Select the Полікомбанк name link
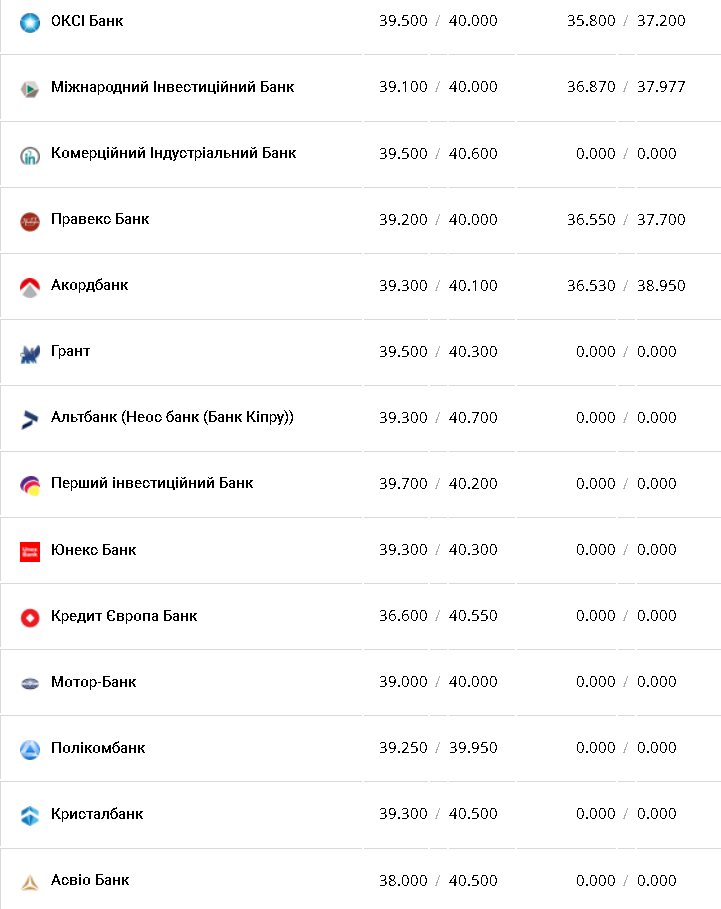This screenshot has width=721, height=909. [98, 747]
